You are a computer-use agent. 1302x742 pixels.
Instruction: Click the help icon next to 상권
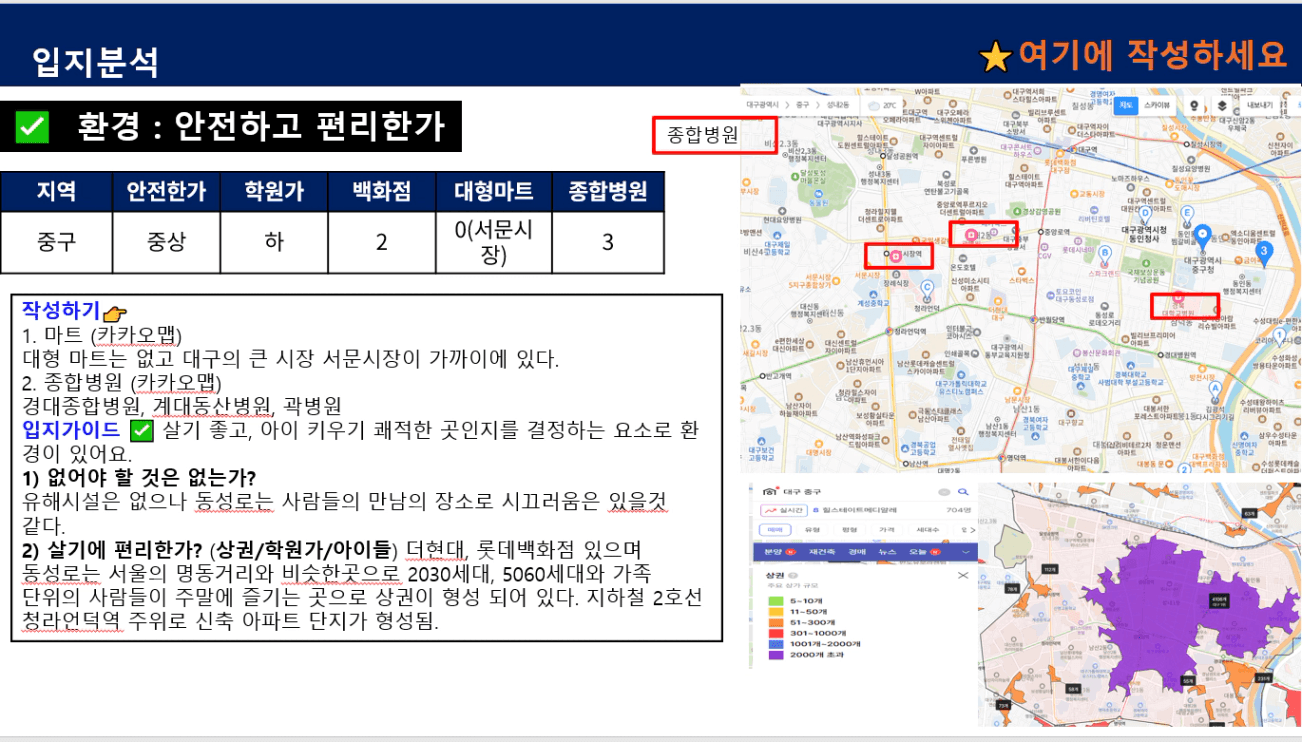tap(793, 576)
